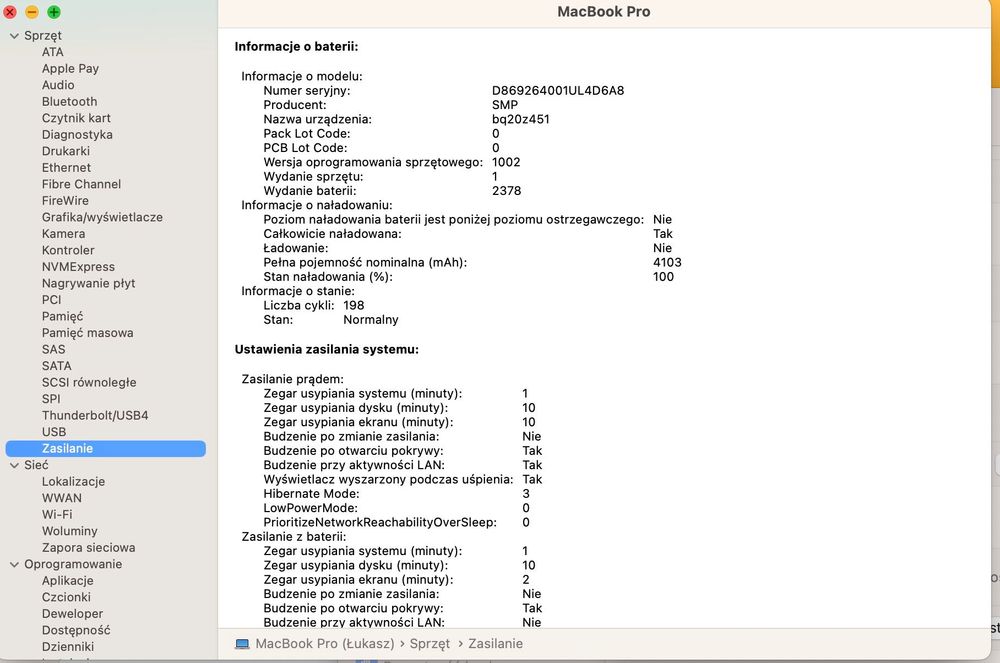Open the NVMExpress entry
The width and height of the screenshot is (1000, 663).
(x=78, y=268)
